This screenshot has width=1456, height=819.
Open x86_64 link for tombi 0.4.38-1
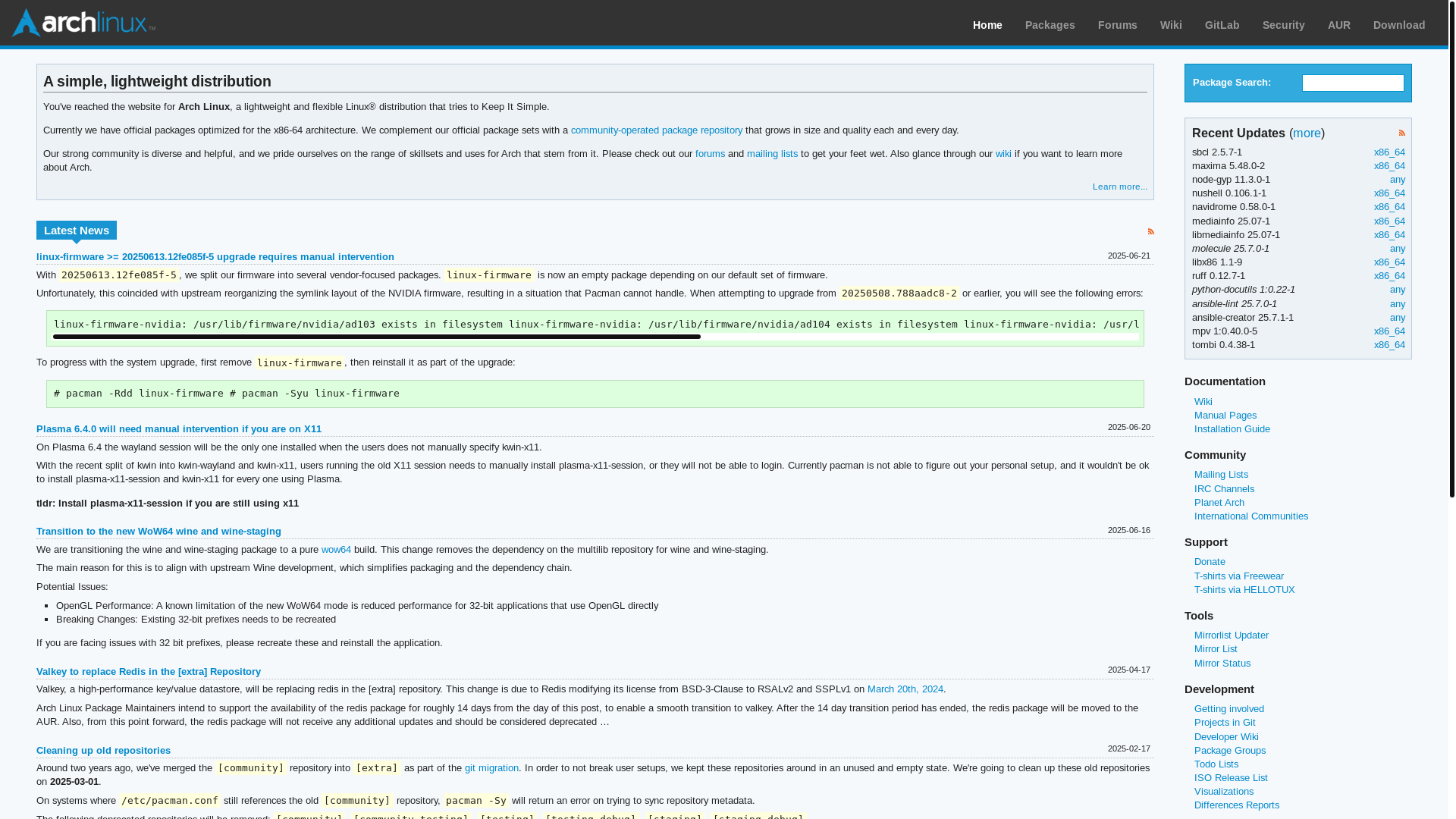coord(1389,345)
